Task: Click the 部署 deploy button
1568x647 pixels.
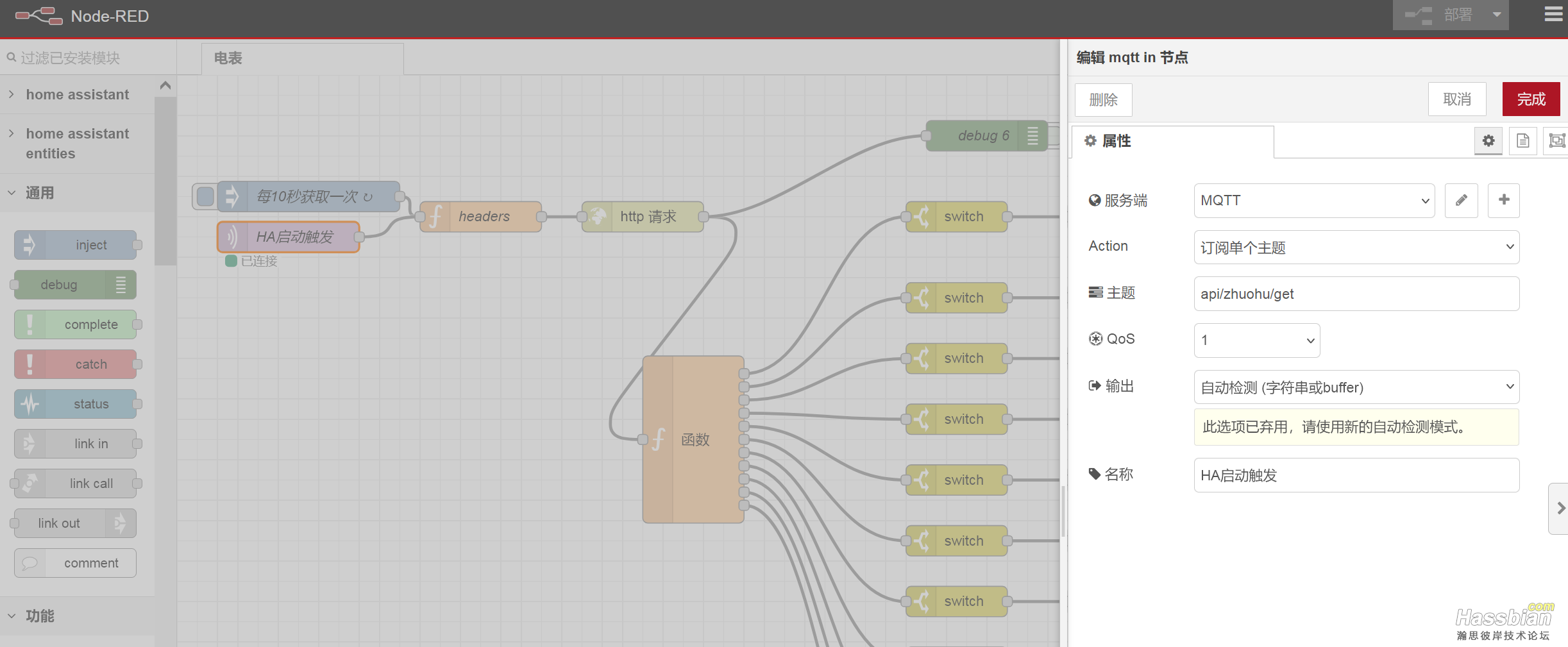Action: tap(1439, 15)
